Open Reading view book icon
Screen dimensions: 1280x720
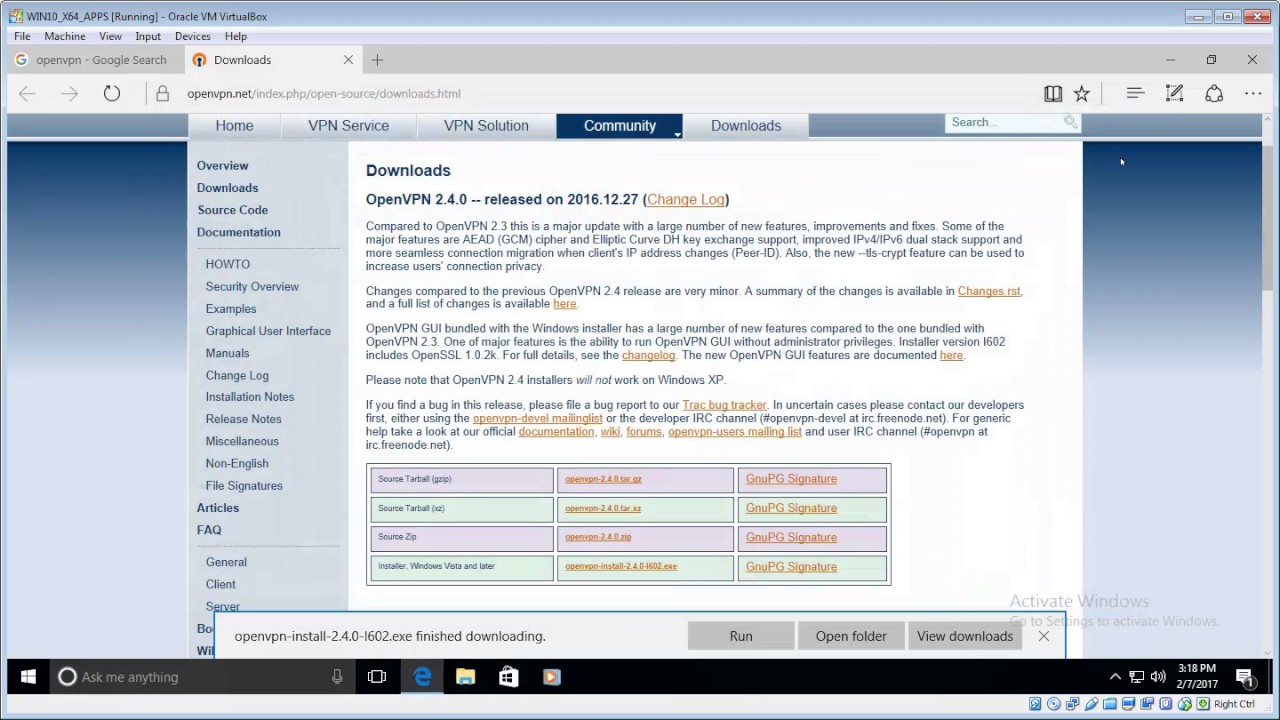tap(1053, 93)
